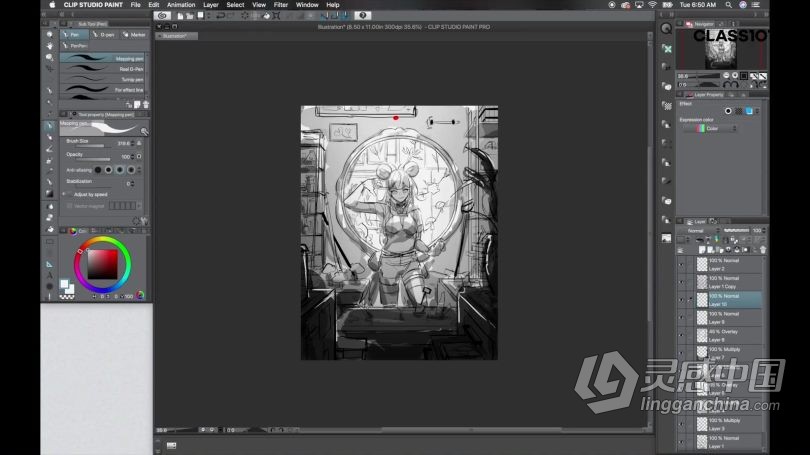Open sub tool detail wrench beside stroke preview
The image size is (810, 455).
(144, 131)
